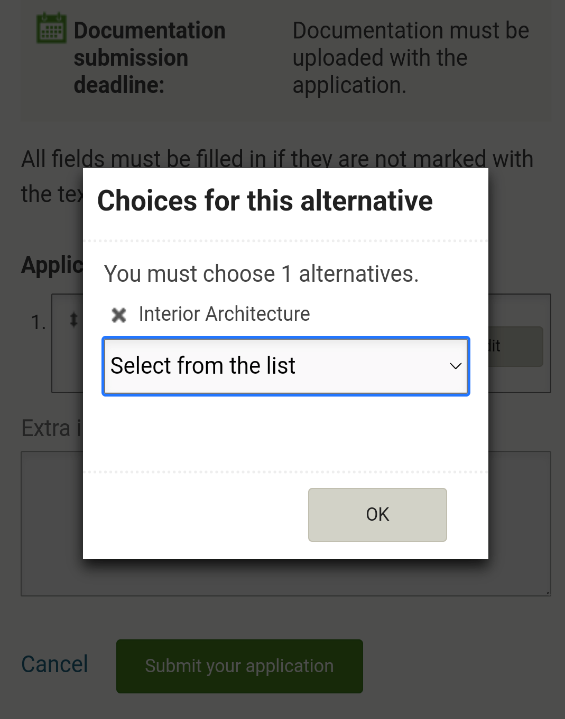Click the Cancel link below the form
The width and height of the screenshot is (565, 719).
[55, 664]
